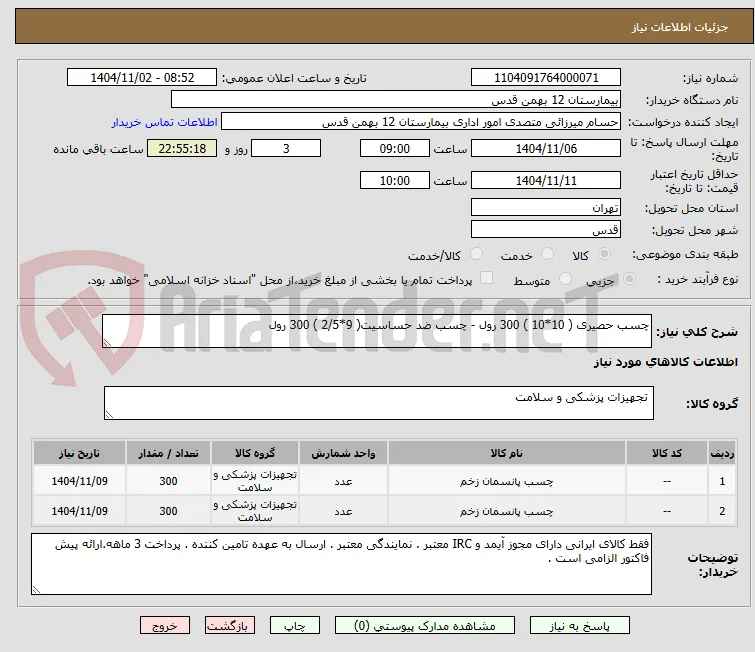
Task: Click unit عدد in row 1
Action: [343, 481]
